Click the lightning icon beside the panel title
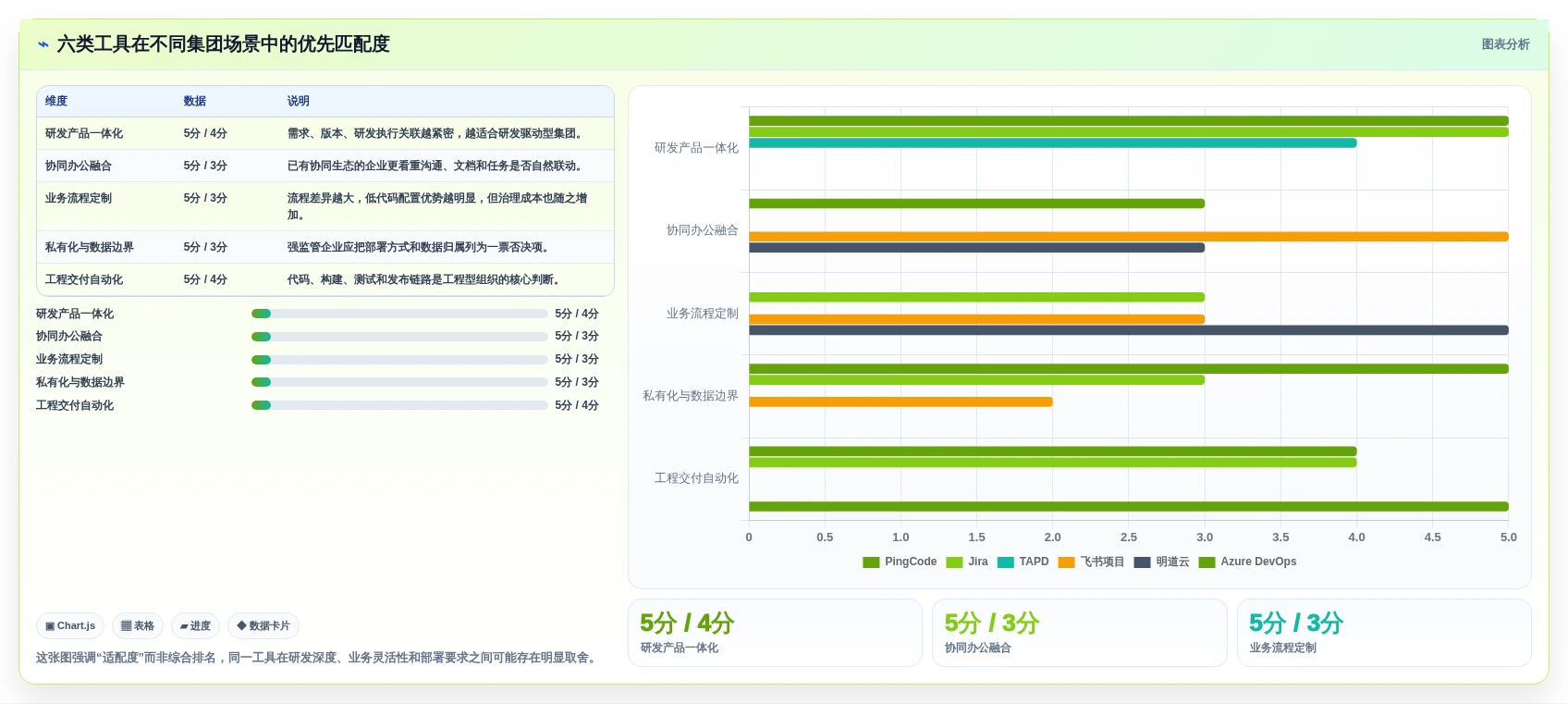Viewport: 1568px width, 704px height. 43,44
